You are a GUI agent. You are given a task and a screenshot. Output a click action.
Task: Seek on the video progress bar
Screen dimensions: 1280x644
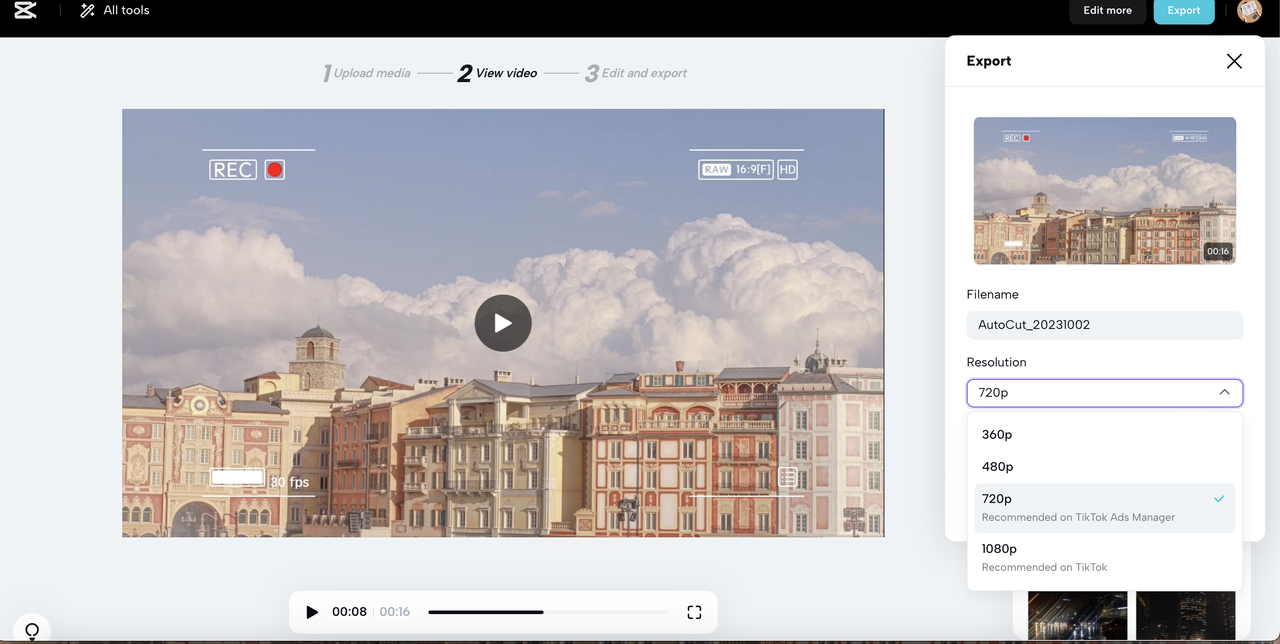point(547,612)
